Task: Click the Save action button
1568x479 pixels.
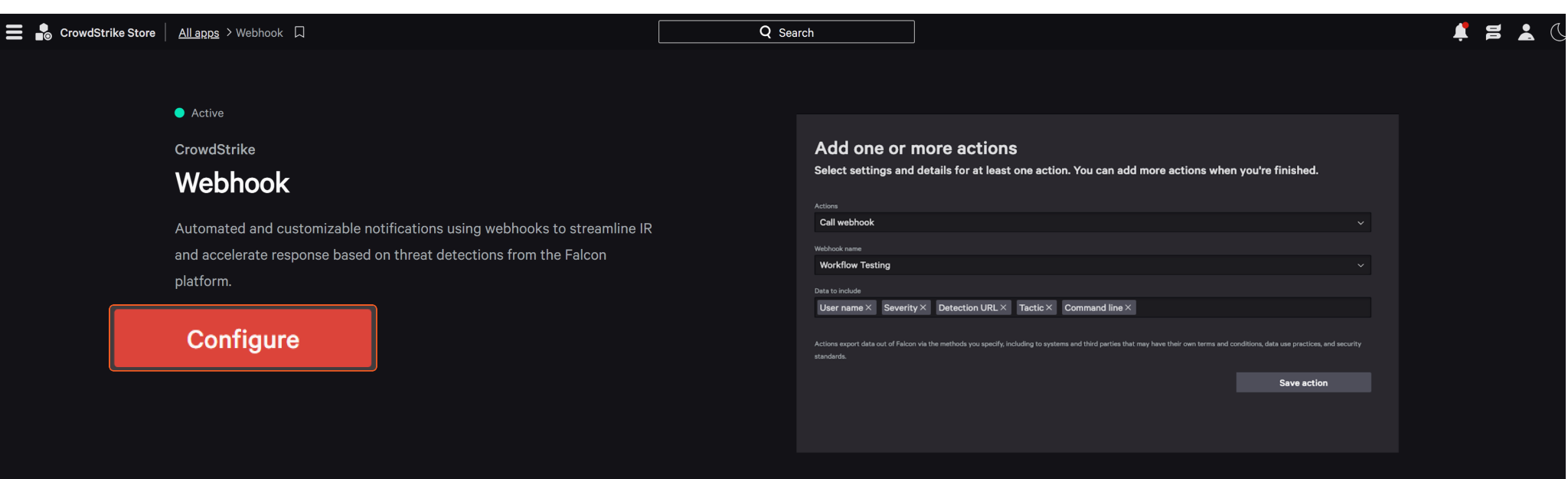Action: [x=1303, y=382]
